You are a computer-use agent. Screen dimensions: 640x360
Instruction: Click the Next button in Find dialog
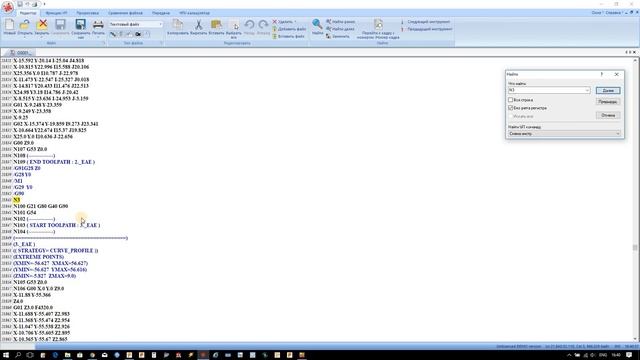608,90
